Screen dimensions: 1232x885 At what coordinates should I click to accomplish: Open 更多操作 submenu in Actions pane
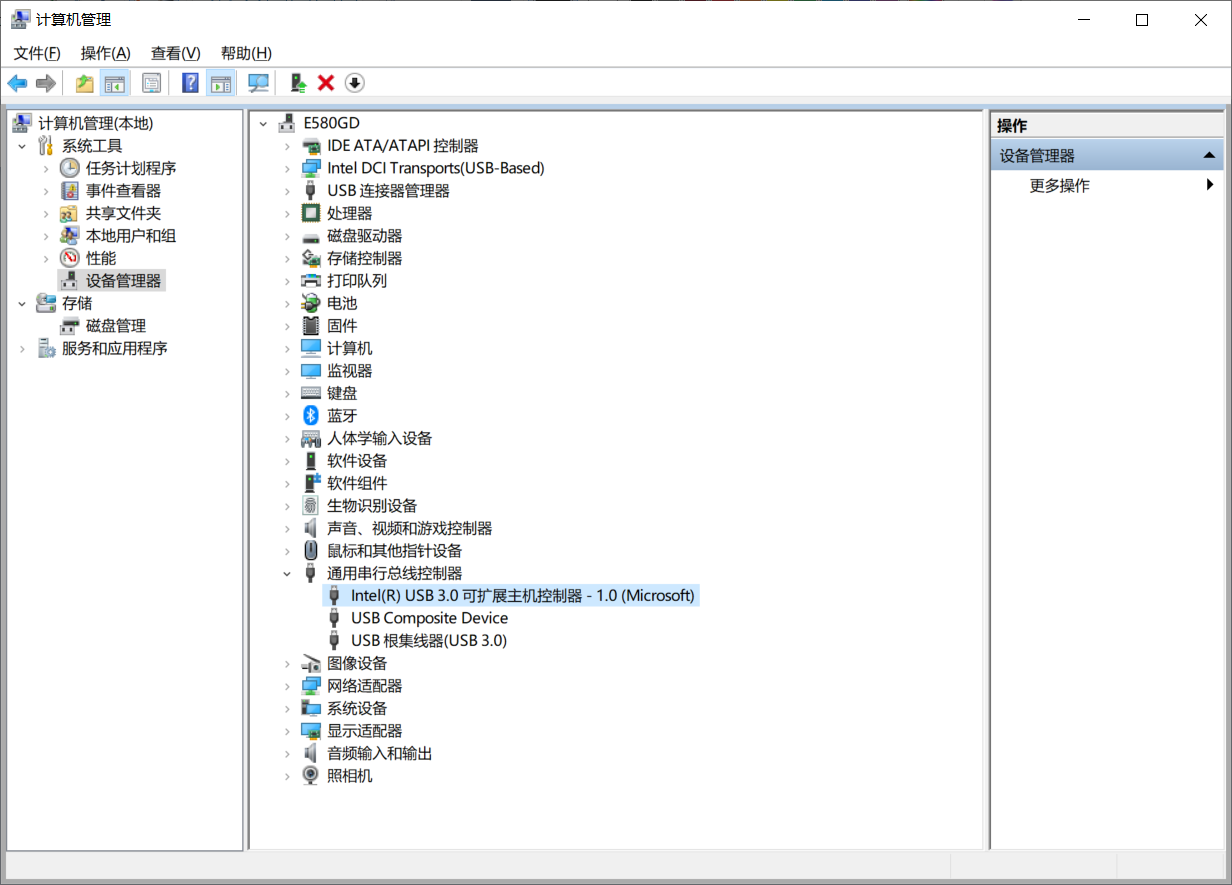[x=1107, y=185]
